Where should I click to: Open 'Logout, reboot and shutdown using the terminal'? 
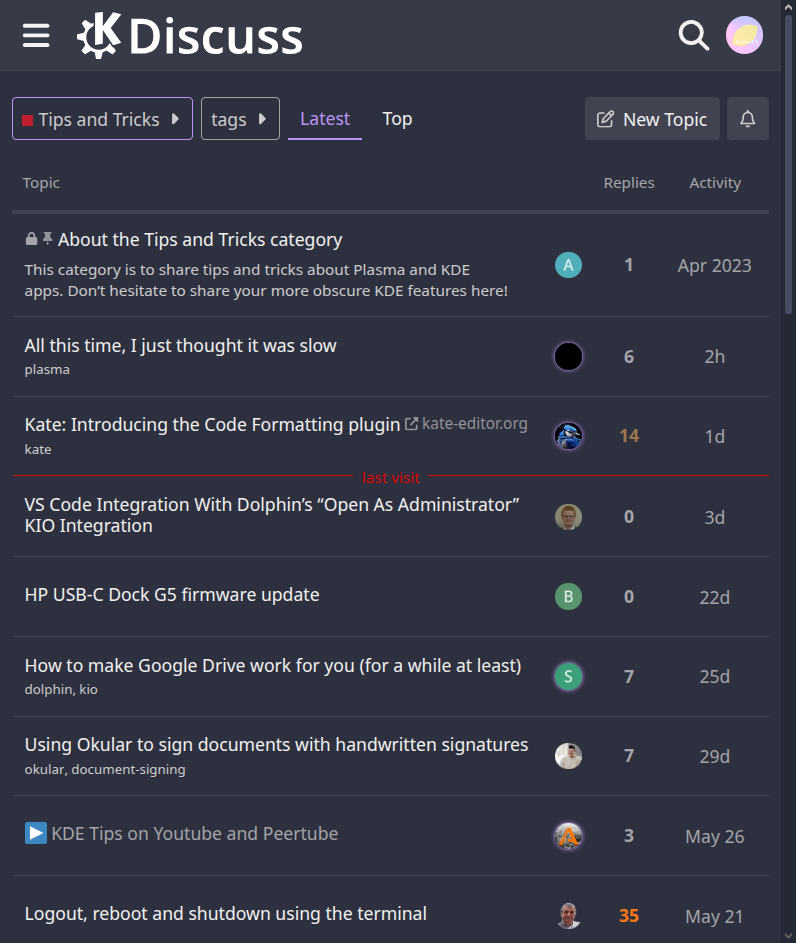[x=225, y=914]
